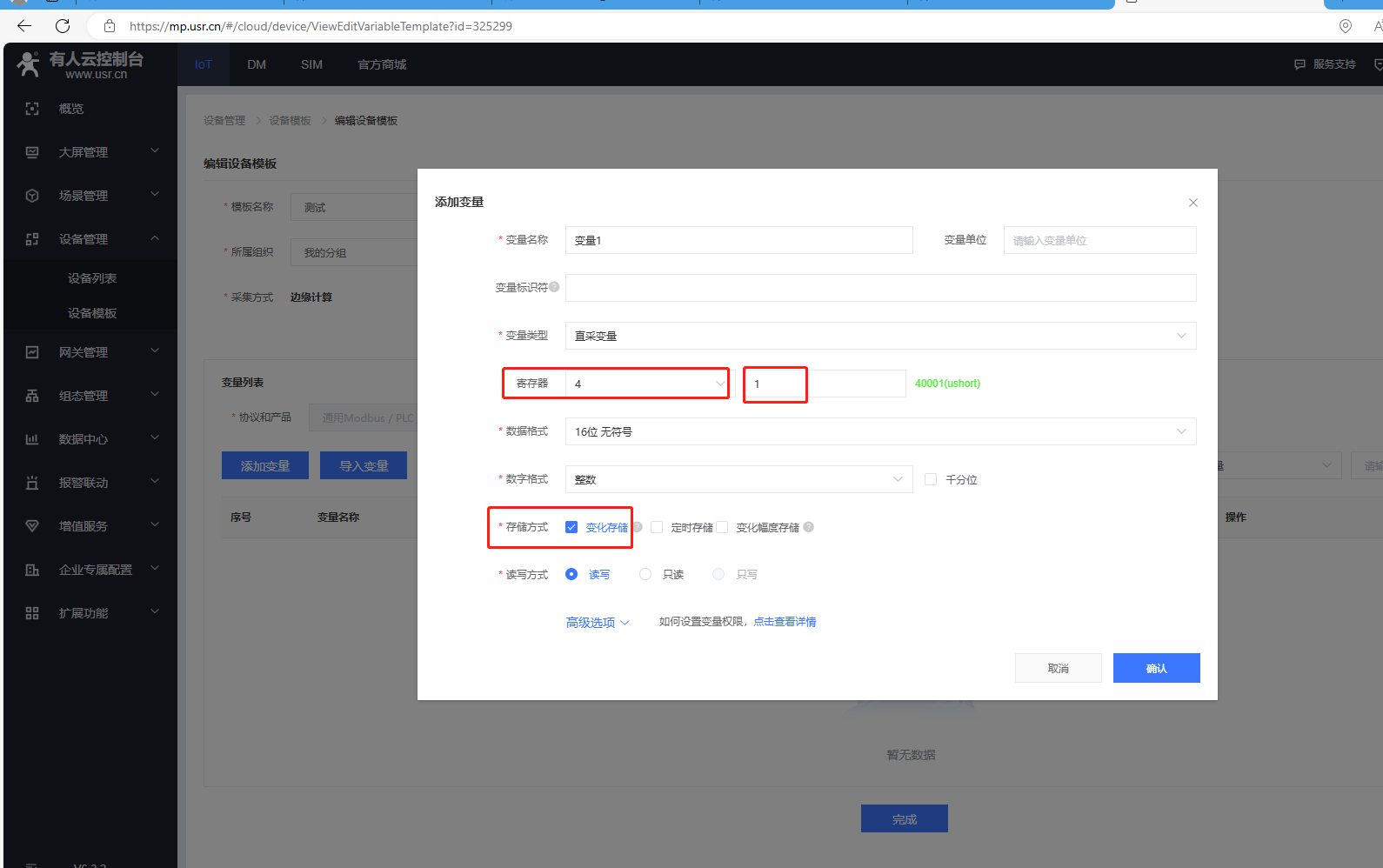1383x868 pixels.
Task: Open 设备列表 in the sidebar
Action: click(x=92, y=278)
